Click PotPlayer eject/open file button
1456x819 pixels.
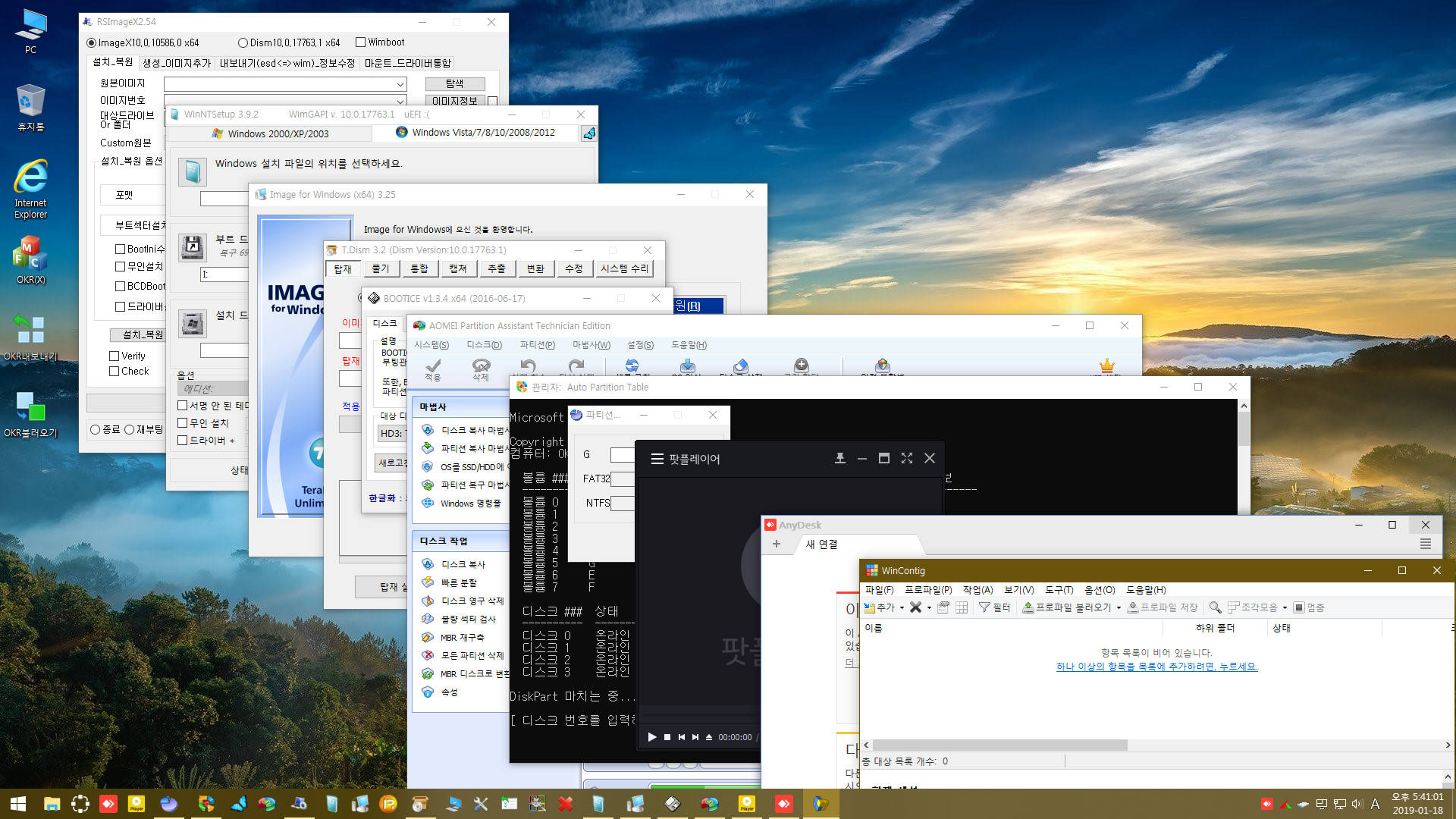coord(709,737)
